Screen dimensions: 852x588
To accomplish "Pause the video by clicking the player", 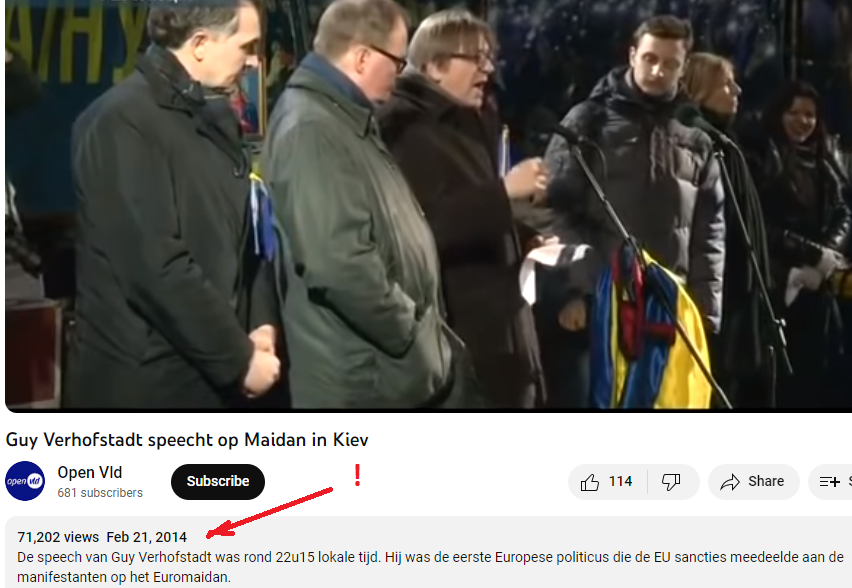I will click(x=428, y=204).
